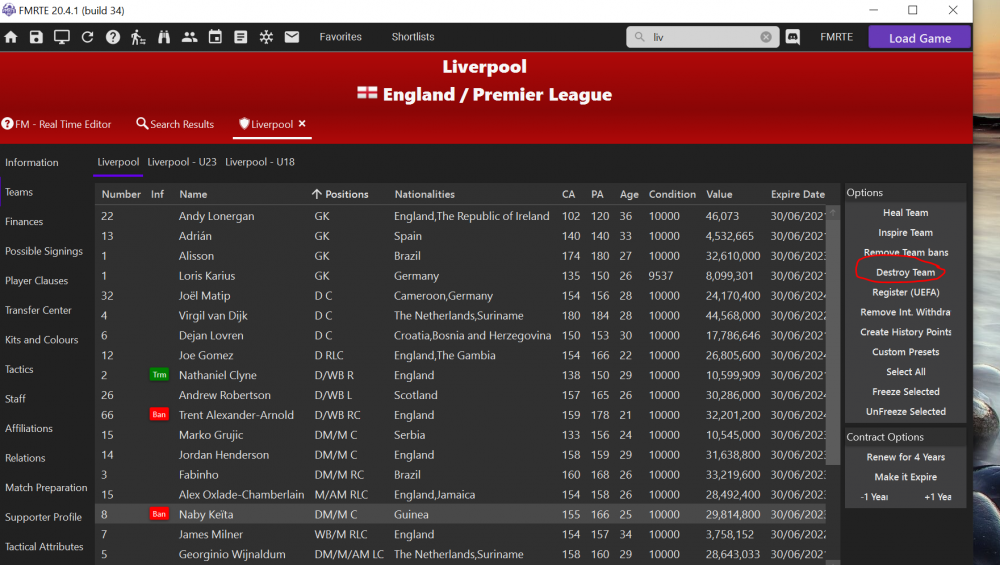Click Destroy Team option
This screenshot has width=1000, height=565.
(906, 272)
